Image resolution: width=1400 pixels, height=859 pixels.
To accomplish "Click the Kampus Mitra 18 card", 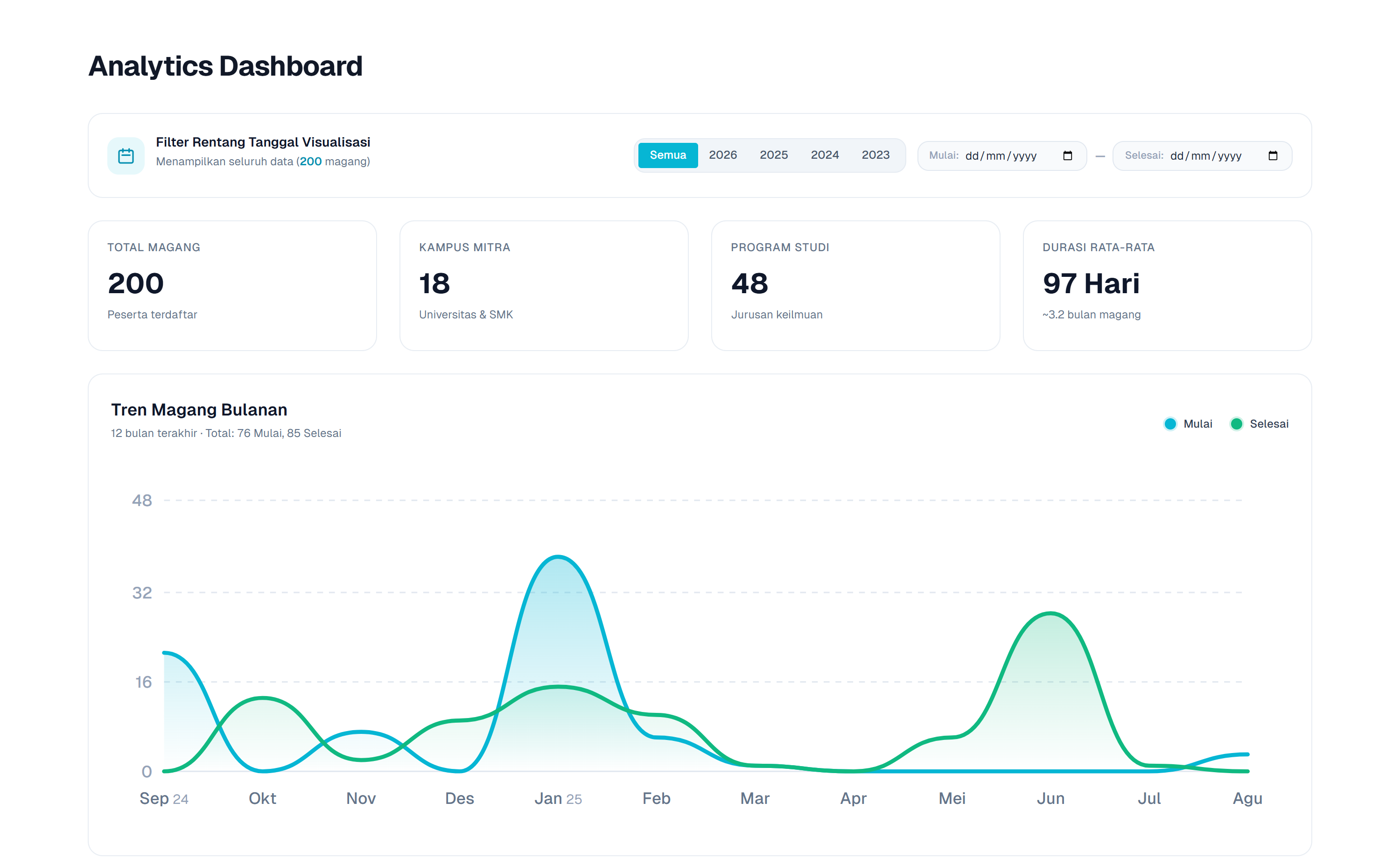I will point(544,285).
